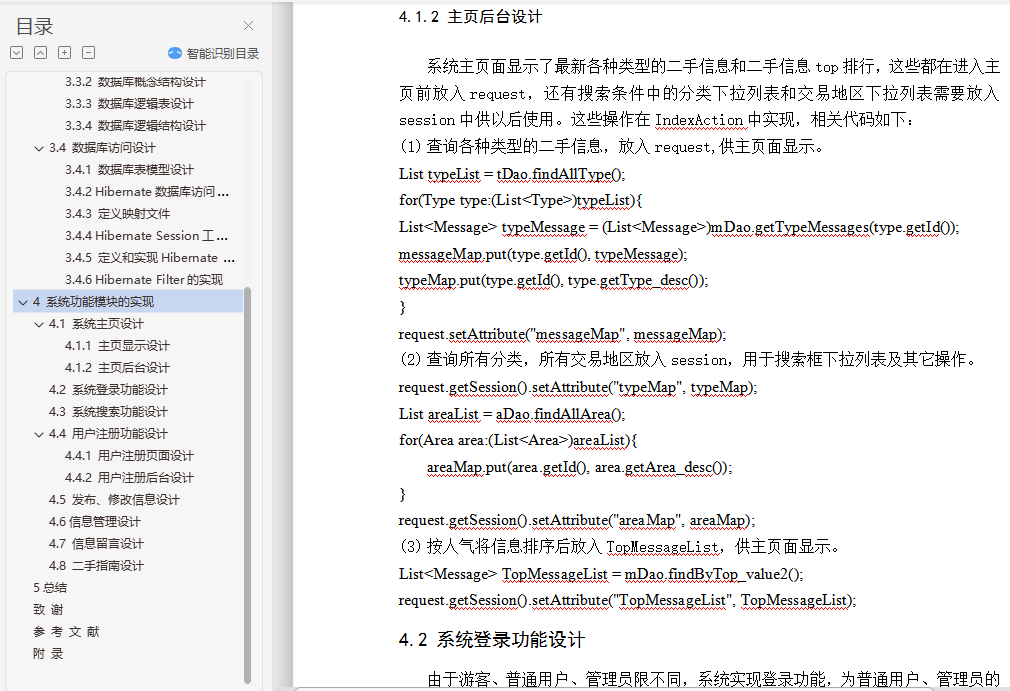This screenshot has height=691, width=1010.
Task: Click code line request.setAttribute("messageMap", messageMap);
Action: [562, 334]
